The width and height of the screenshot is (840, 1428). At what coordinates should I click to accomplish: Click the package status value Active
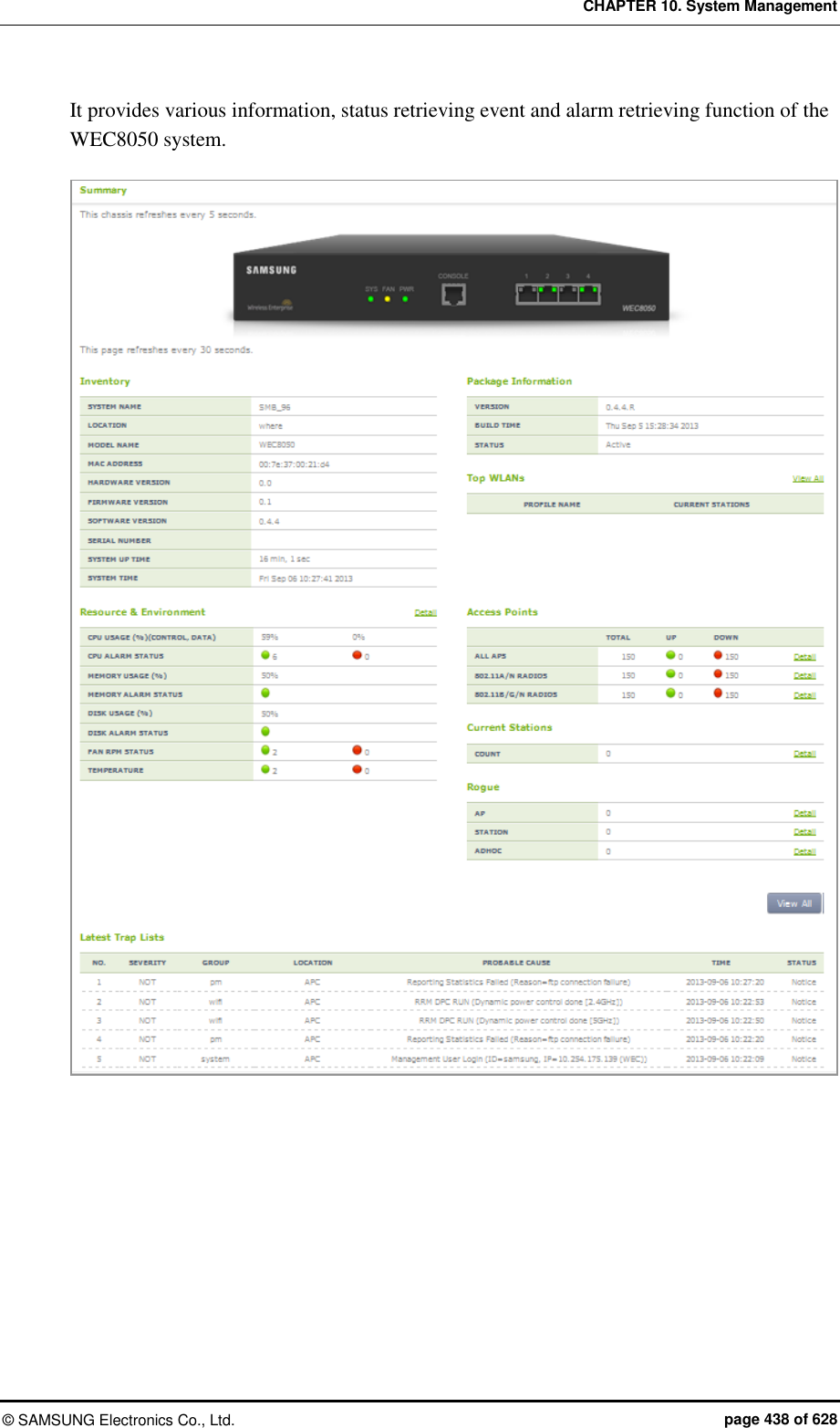[x=617, y=445]
